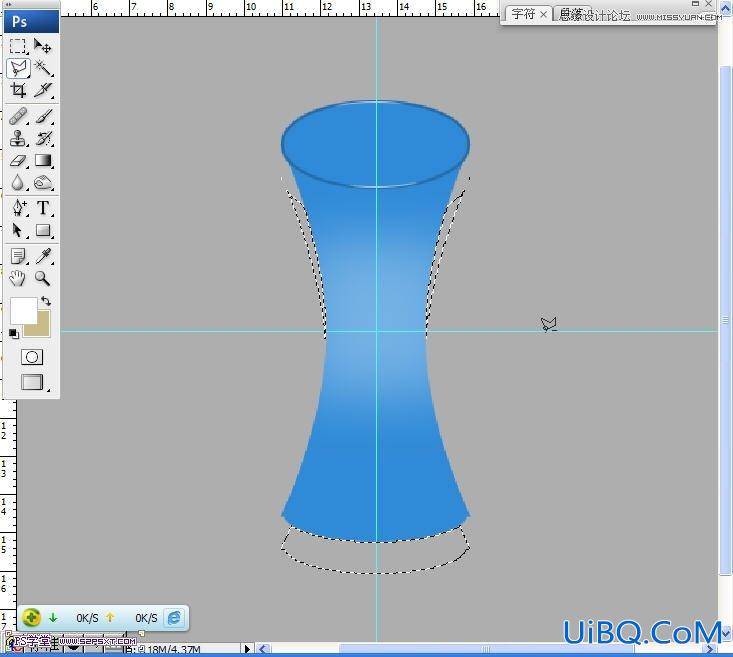Select the Path Selection arrow tool
733x657 pixels.
point(18,231)
